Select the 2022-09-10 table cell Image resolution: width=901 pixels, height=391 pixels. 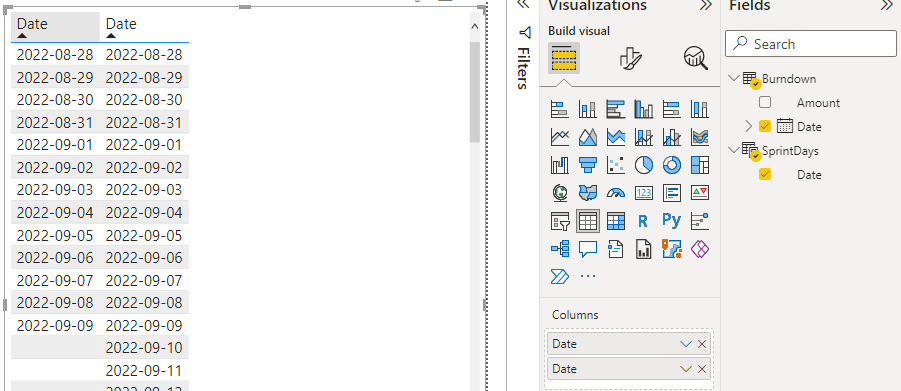144,347
